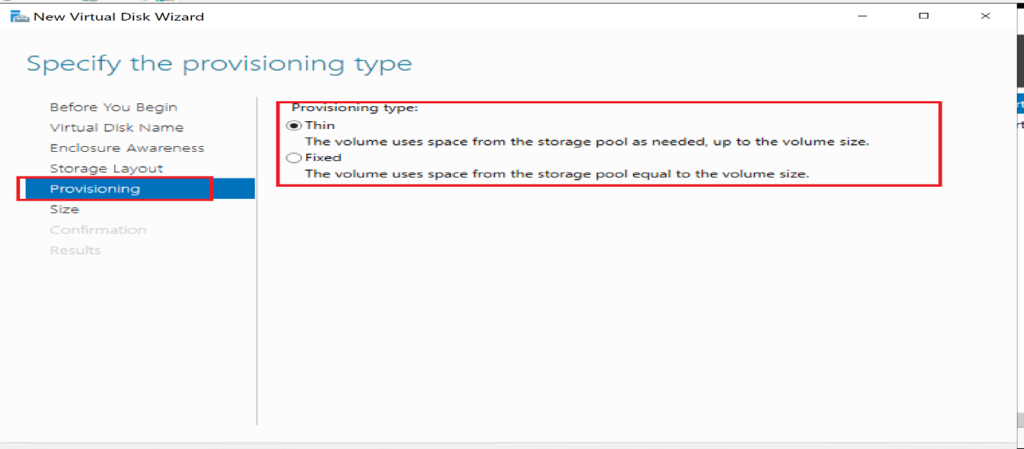Navigate to the Storage Layout step
The width and height of the screenshot is (1024, 449).
pos(106,169)
